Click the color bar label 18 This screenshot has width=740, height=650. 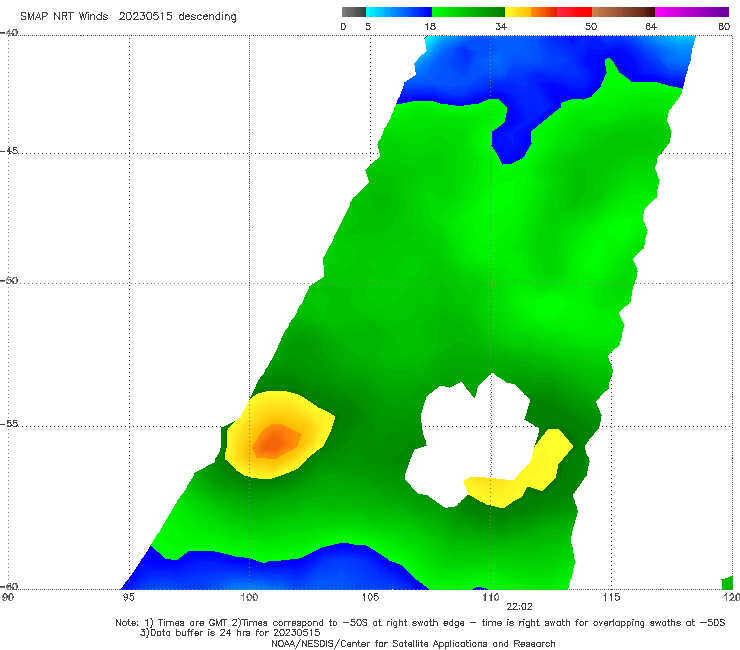[430, 27]
